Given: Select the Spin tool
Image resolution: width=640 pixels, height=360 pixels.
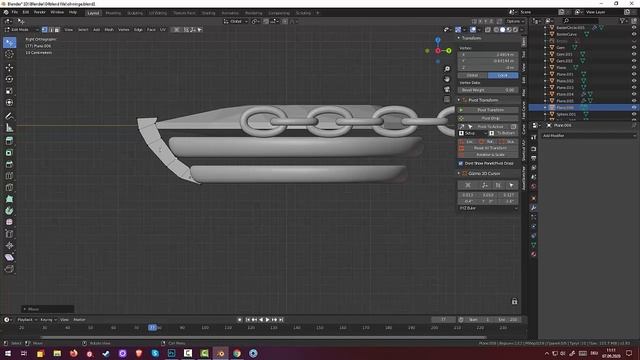Looking at the screenshot, I should click(9, 211).
